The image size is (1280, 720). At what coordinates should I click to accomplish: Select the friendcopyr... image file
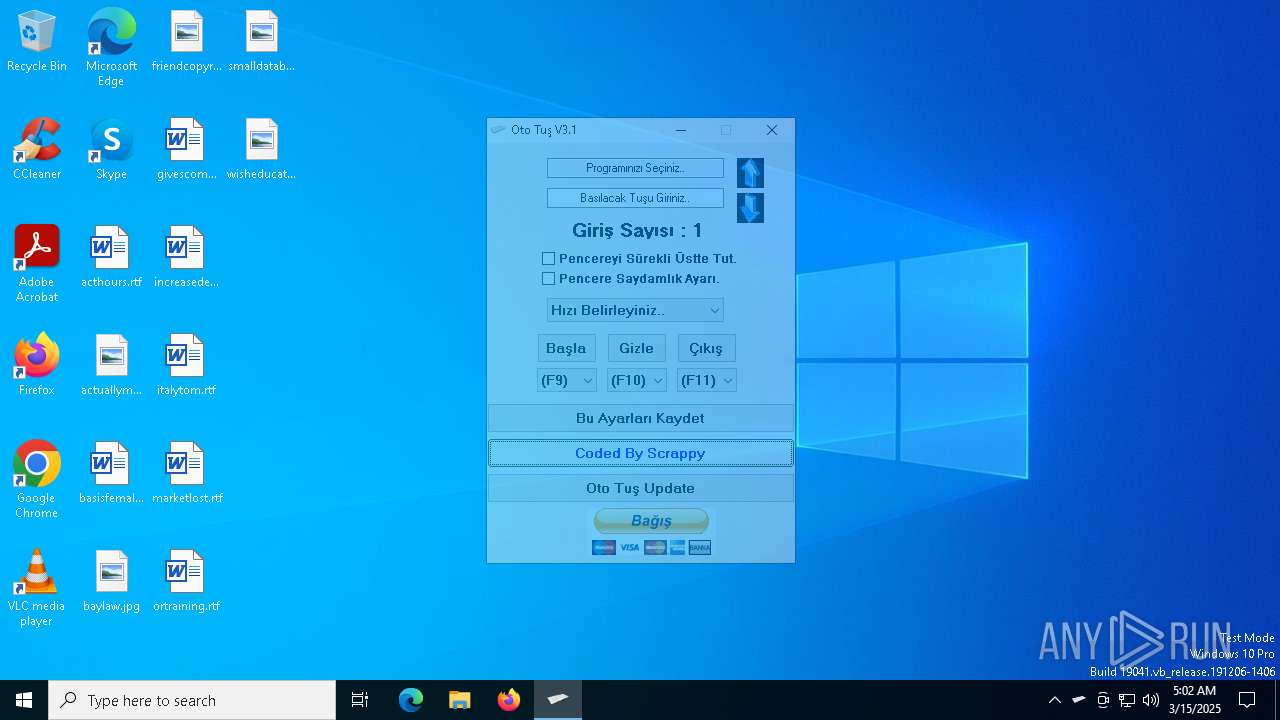[x=186, y=42]
